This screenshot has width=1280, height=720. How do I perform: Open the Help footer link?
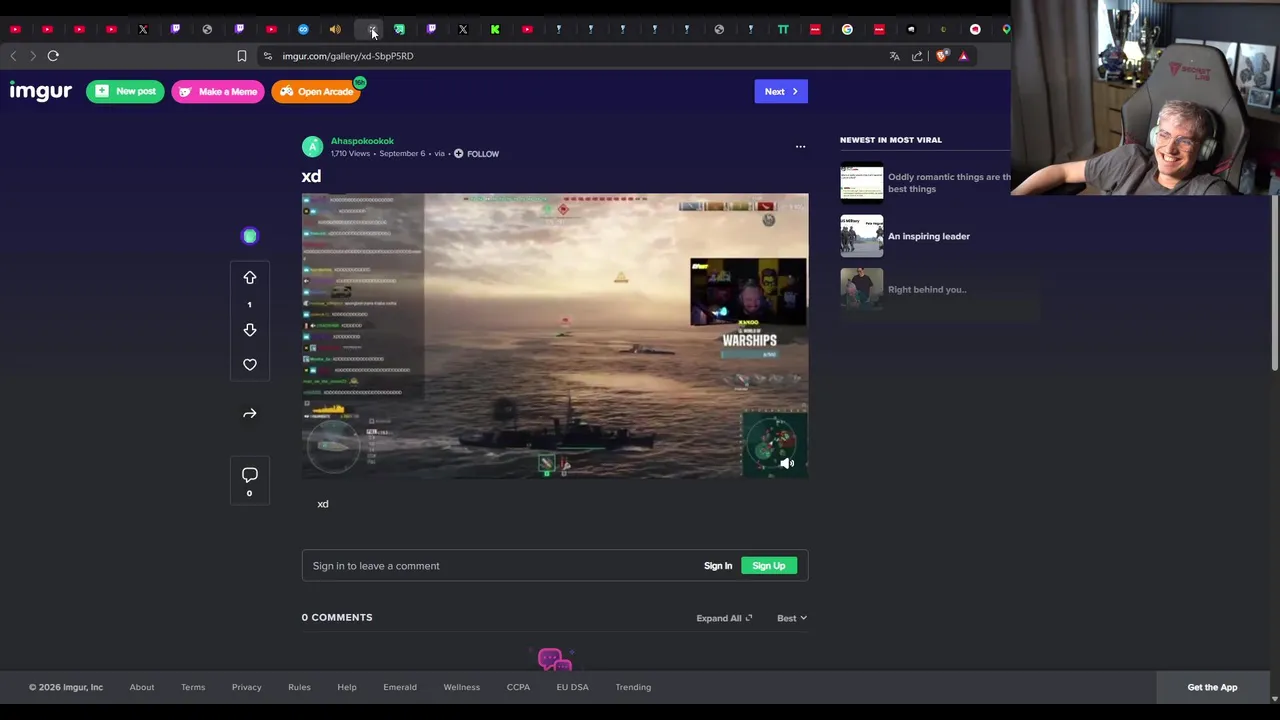point(347,687)
